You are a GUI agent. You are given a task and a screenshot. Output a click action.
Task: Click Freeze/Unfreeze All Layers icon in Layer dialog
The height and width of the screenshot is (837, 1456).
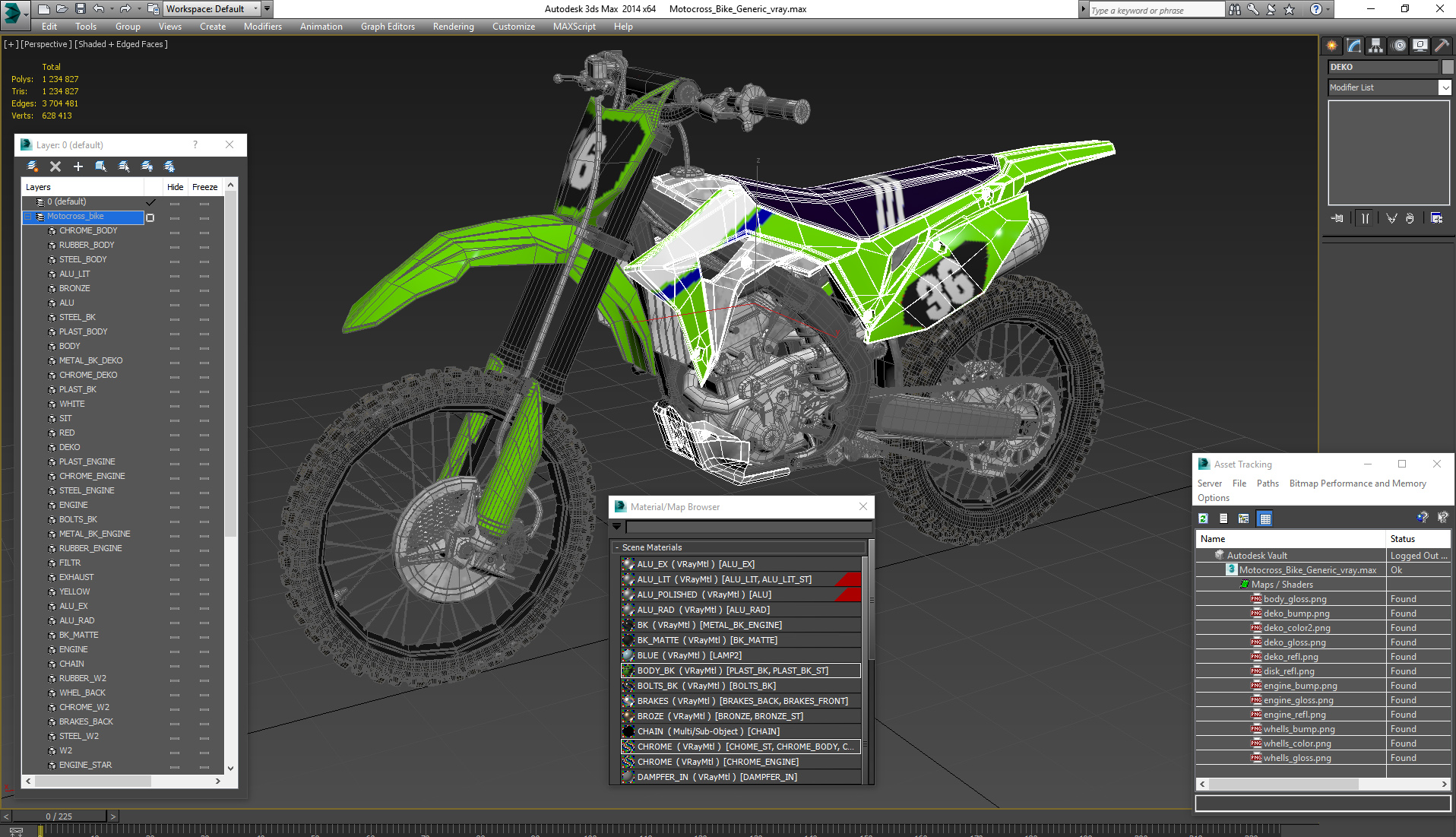(169, 166)
